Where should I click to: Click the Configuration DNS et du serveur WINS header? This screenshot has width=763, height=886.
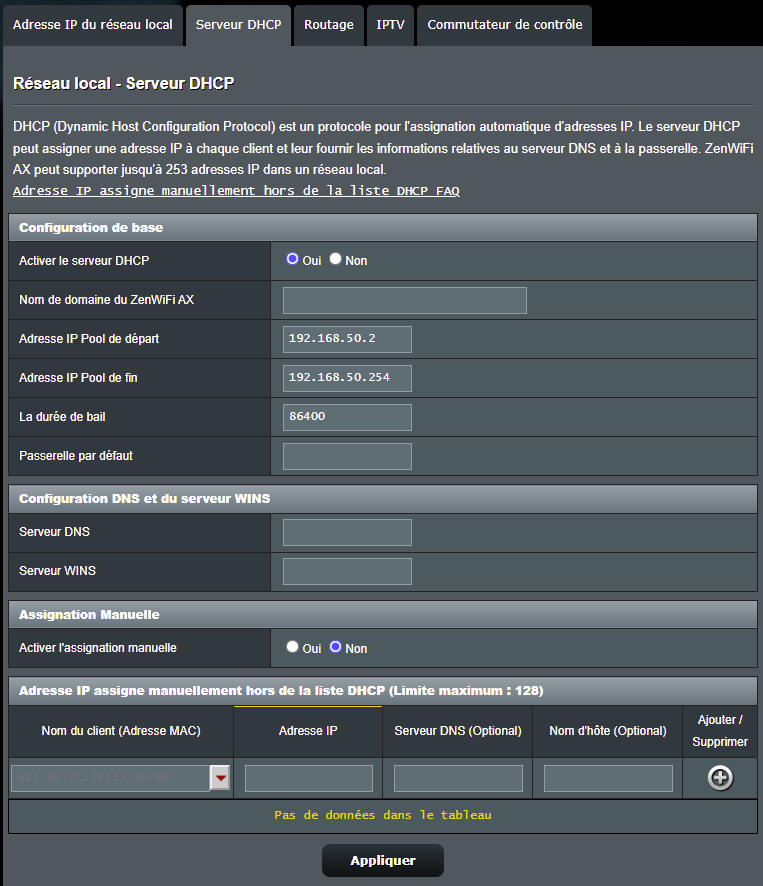tap(383, 499)
